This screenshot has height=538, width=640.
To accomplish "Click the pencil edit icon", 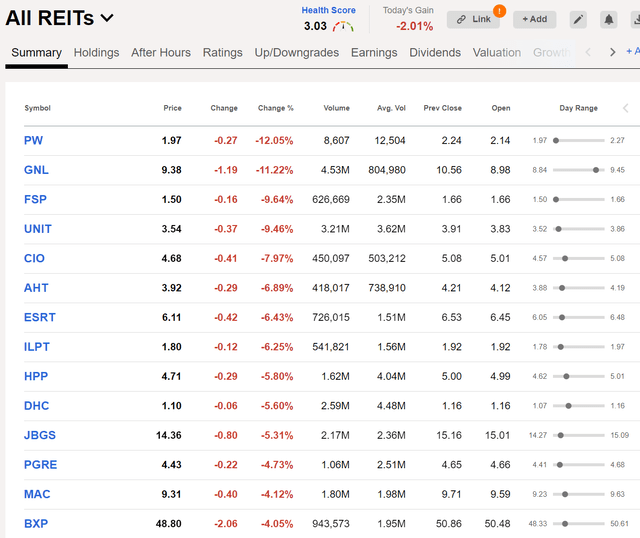I will point(578,19).
